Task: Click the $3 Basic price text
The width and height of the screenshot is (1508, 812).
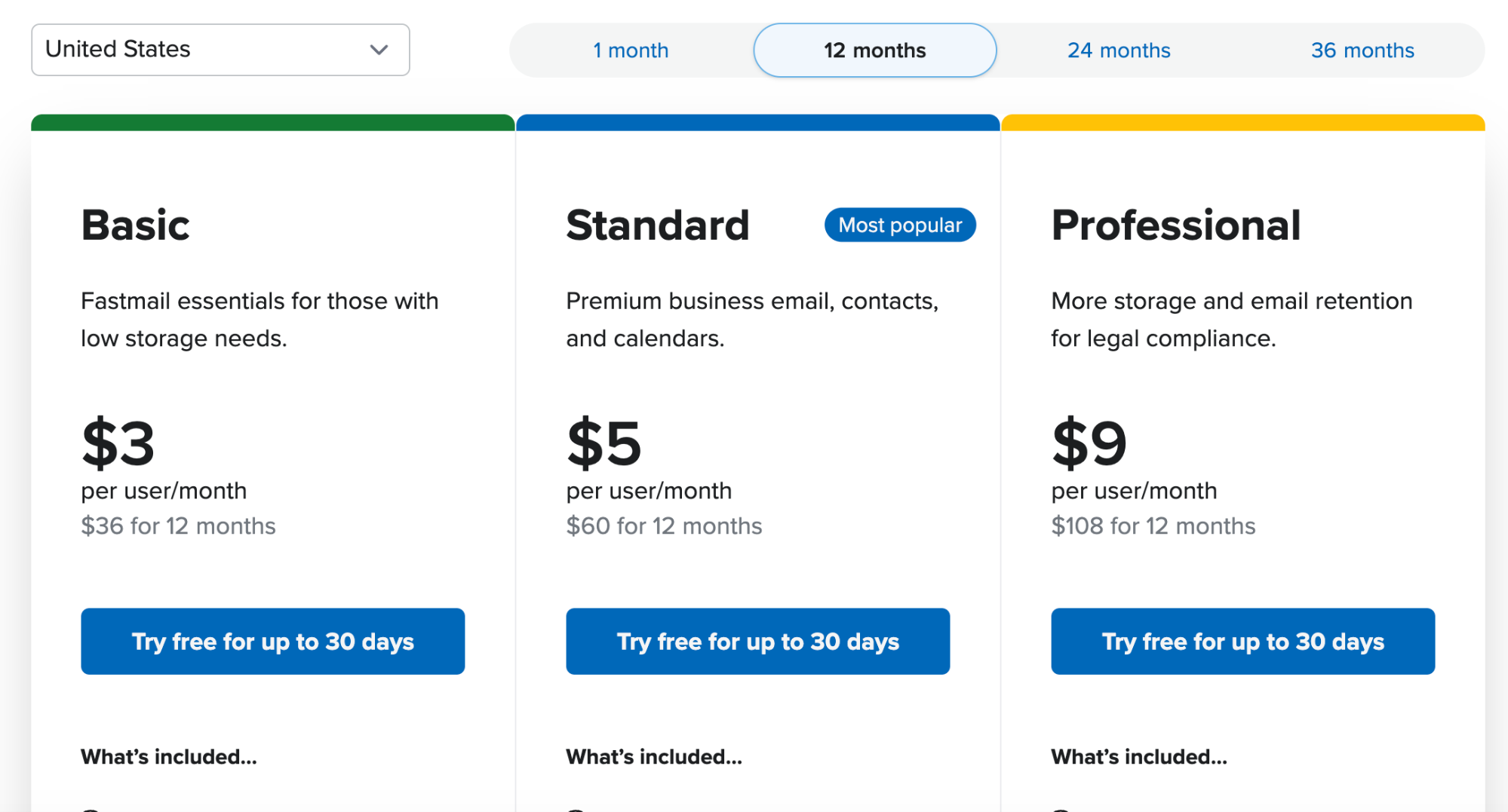Action: (118, 445)
